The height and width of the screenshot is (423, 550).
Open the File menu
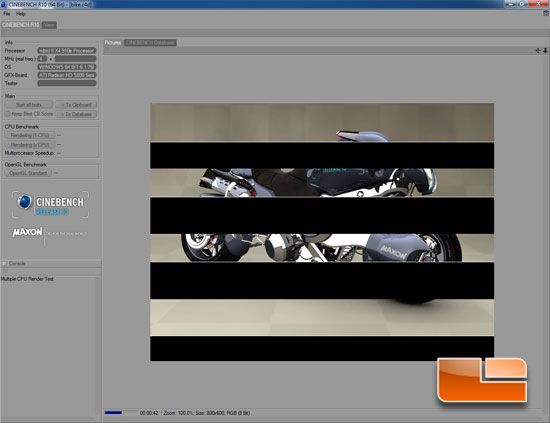click(x=7, y=14)
